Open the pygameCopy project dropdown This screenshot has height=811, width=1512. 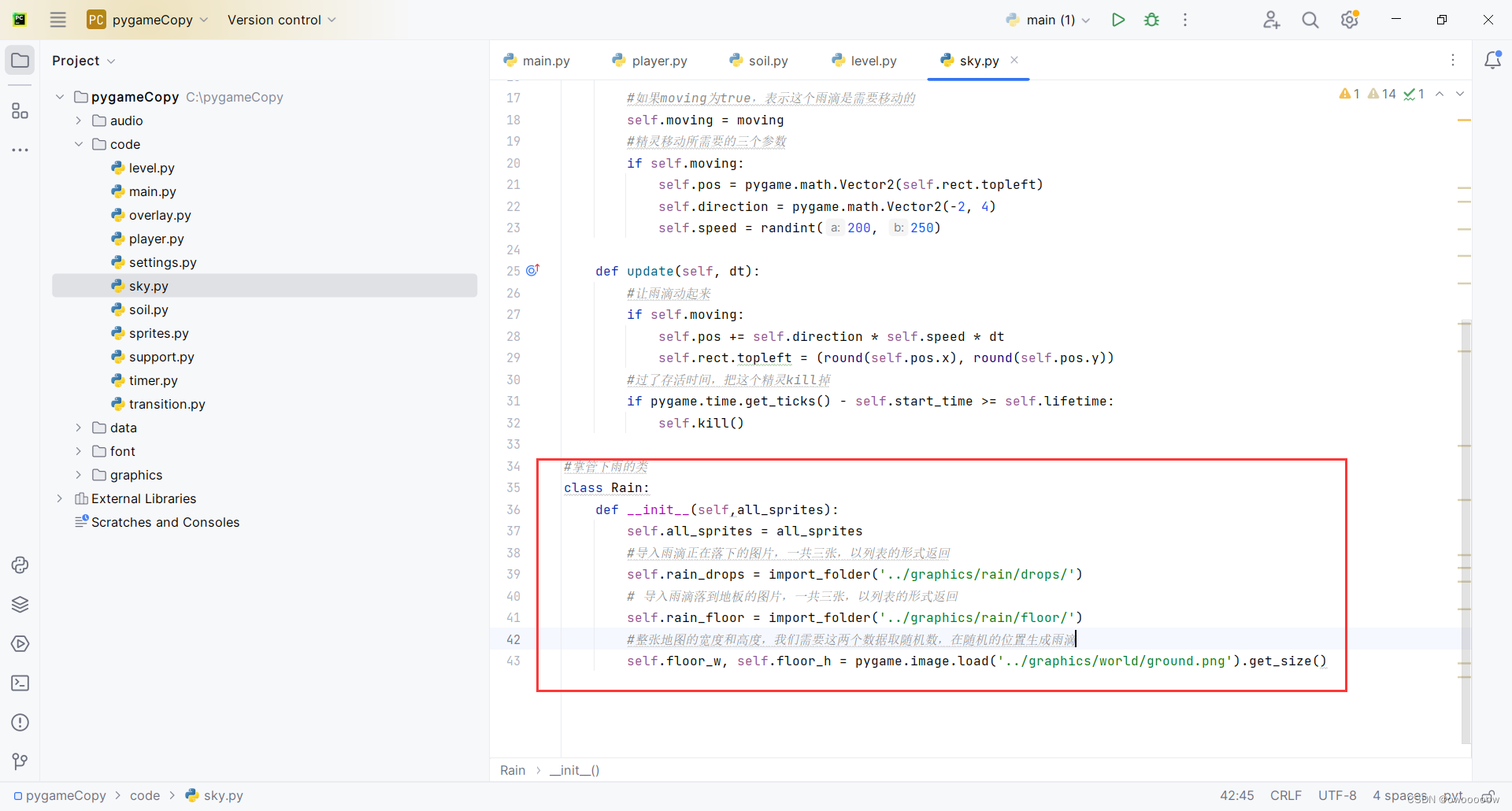coord(148,20)
